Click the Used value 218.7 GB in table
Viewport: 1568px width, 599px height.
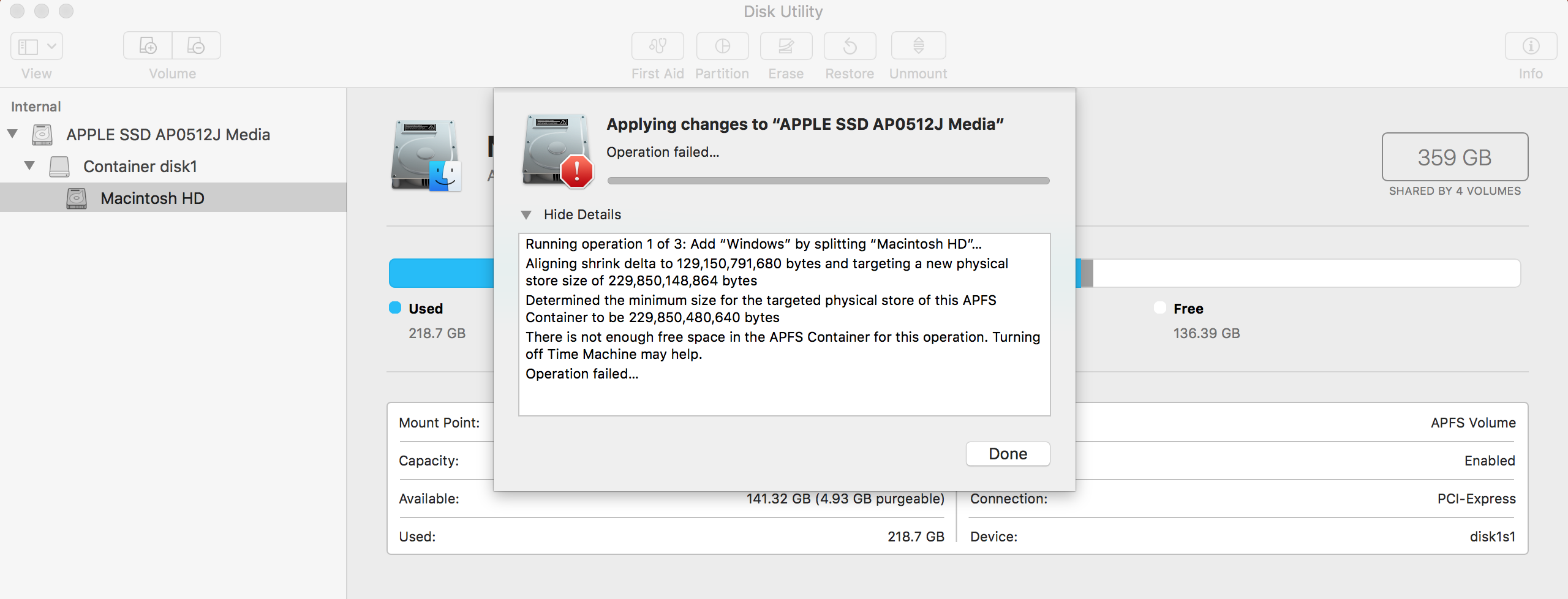tap(916, 537)
